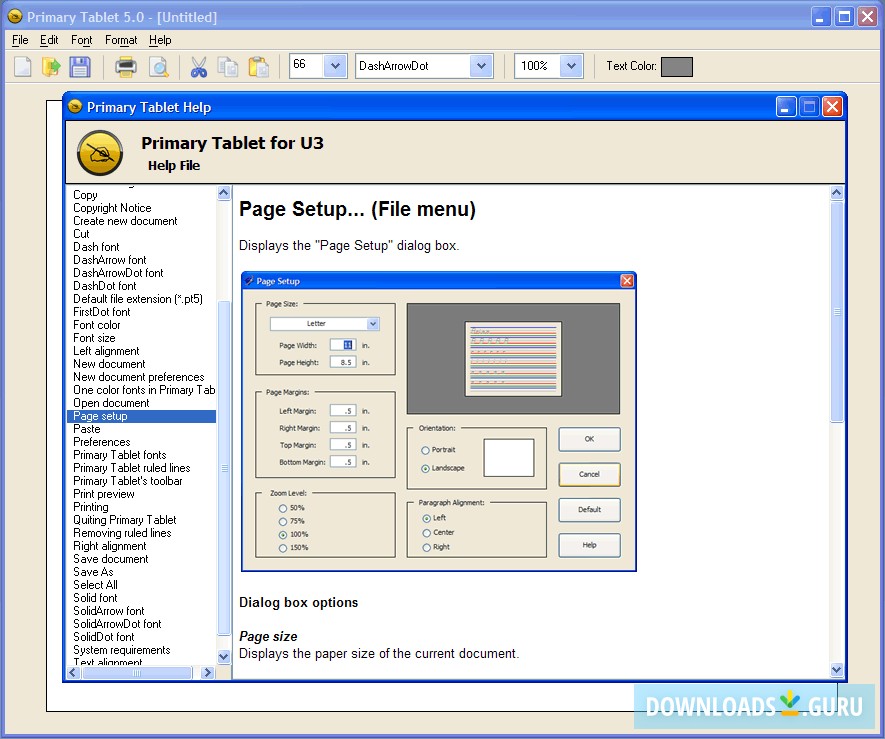Image resolution: width=885 pixels, height=739 pixels.
Task: Choose the 150% zoom level radio button
Action: [x=284, y=548]
